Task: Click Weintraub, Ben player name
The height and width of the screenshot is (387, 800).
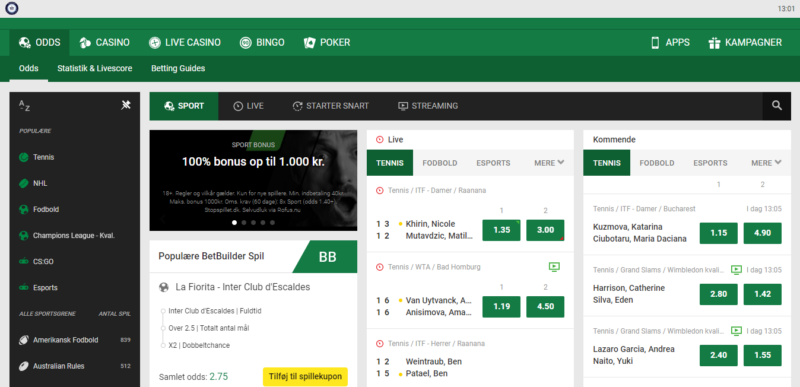Action: [434, 362]
